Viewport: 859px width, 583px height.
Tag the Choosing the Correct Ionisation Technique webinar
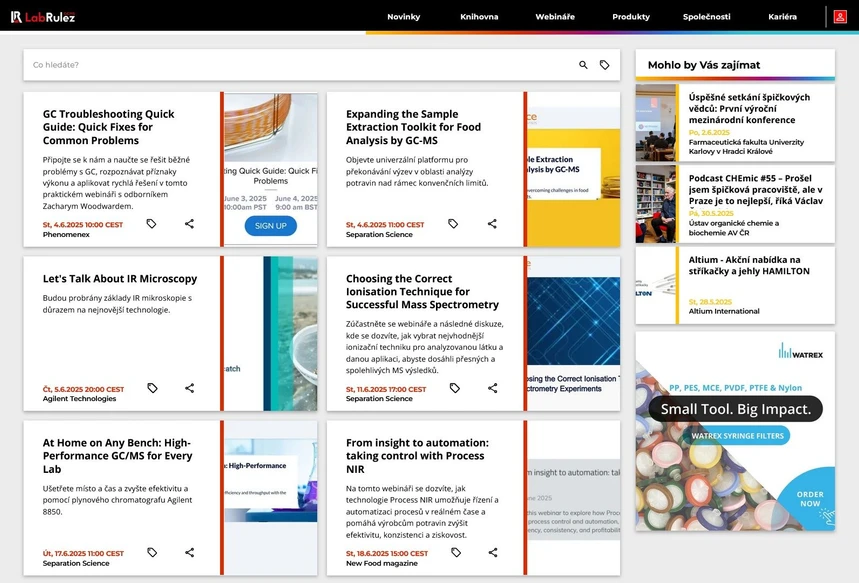pos(454,388)
